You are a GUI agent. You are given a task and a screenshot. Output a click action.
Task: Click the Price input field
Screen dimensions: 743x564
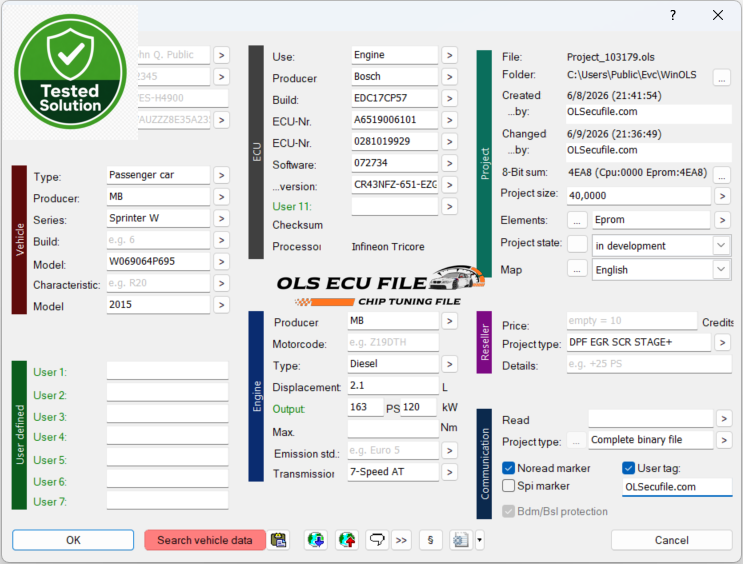click(632, 321)
